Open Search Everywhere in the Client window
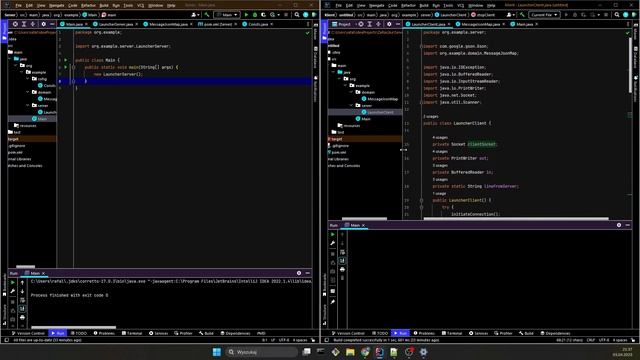 pos(617,15)
